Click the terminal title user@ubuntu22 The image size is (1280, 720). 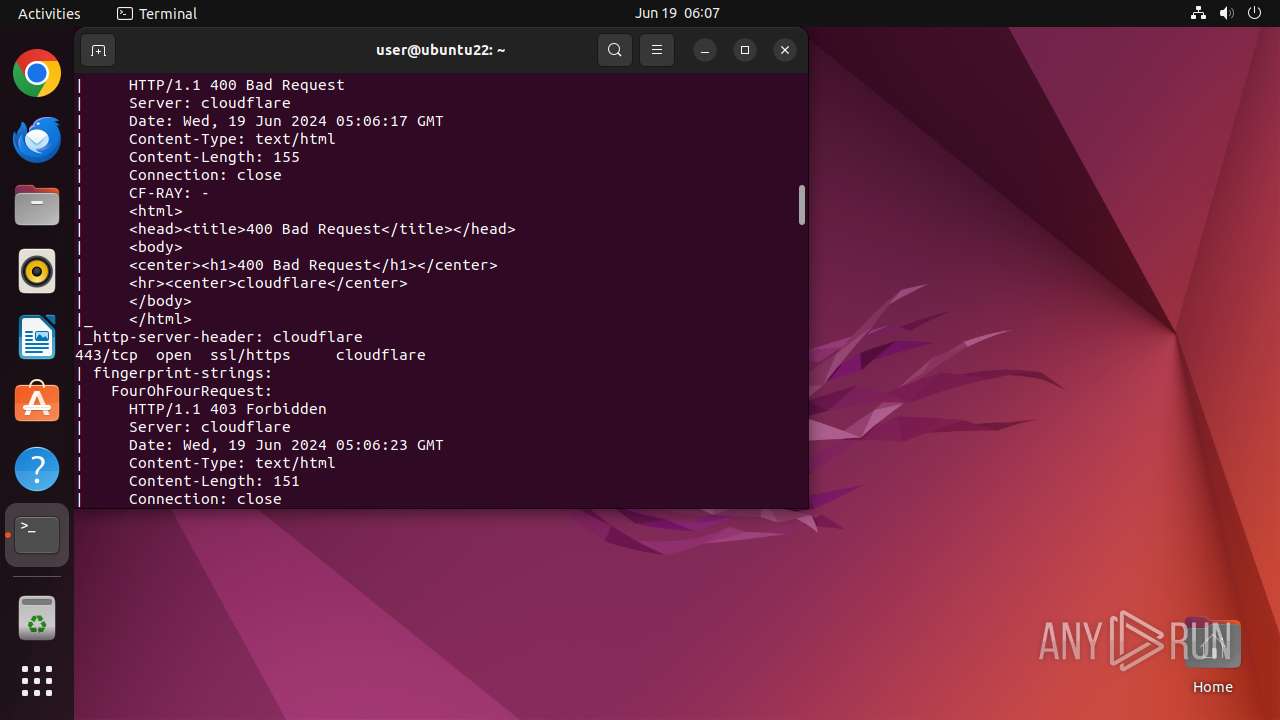[x=440, y=50]
